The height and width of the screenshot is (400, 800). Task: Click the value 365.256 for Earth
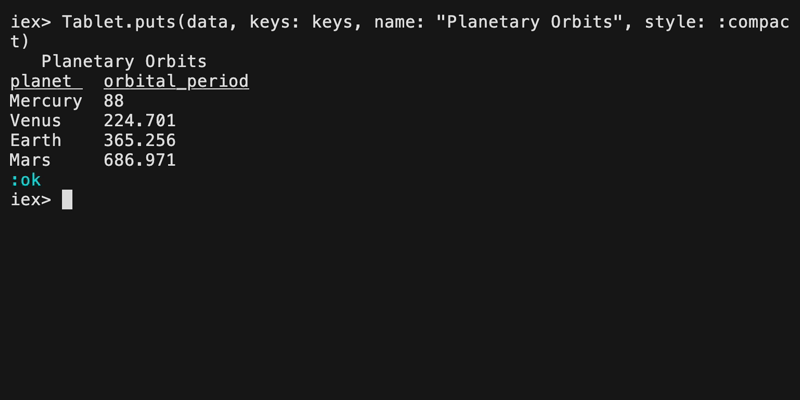(140, 140)
